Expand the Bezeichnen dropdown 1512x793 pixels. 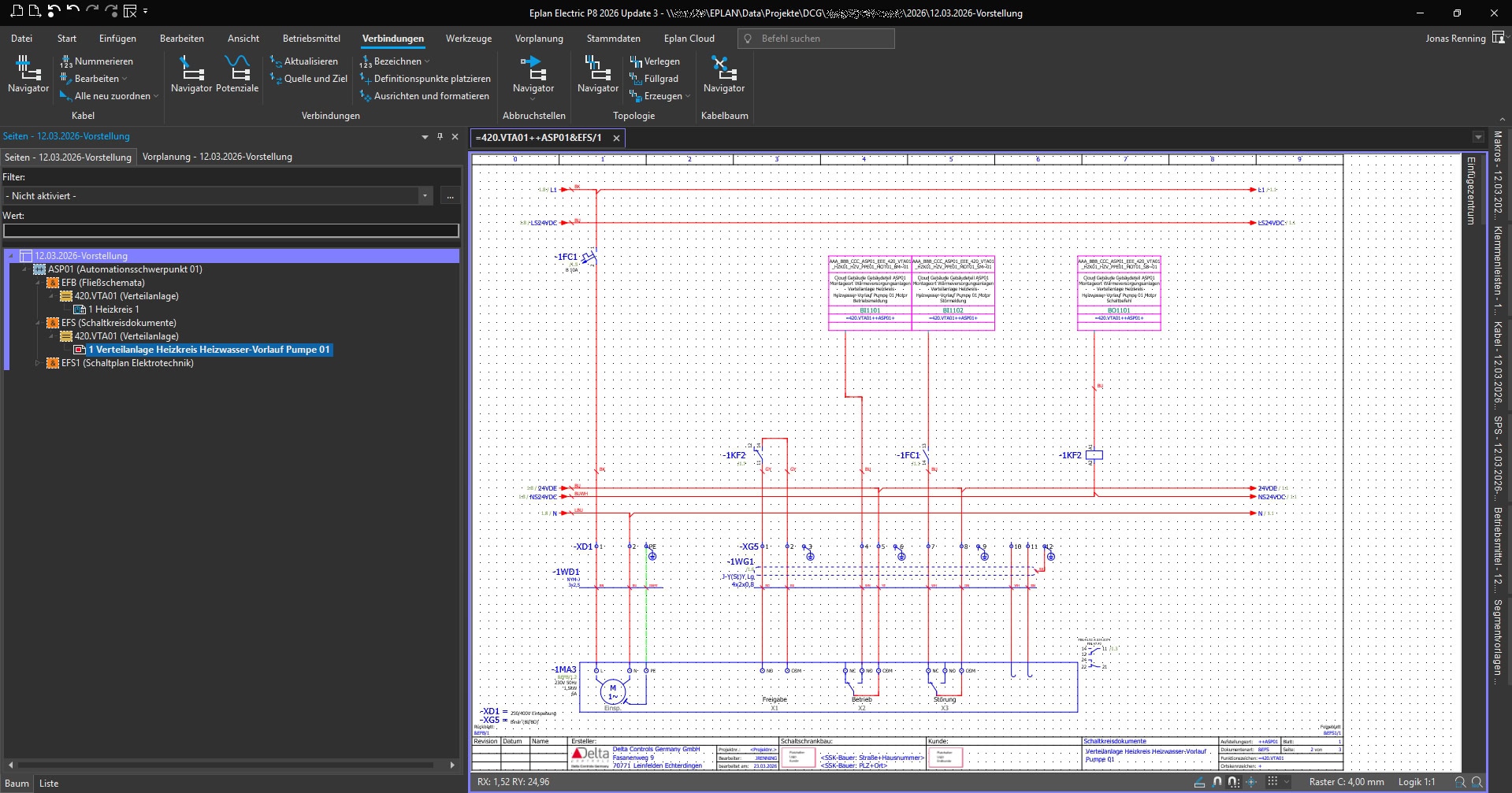pos(428,61)
